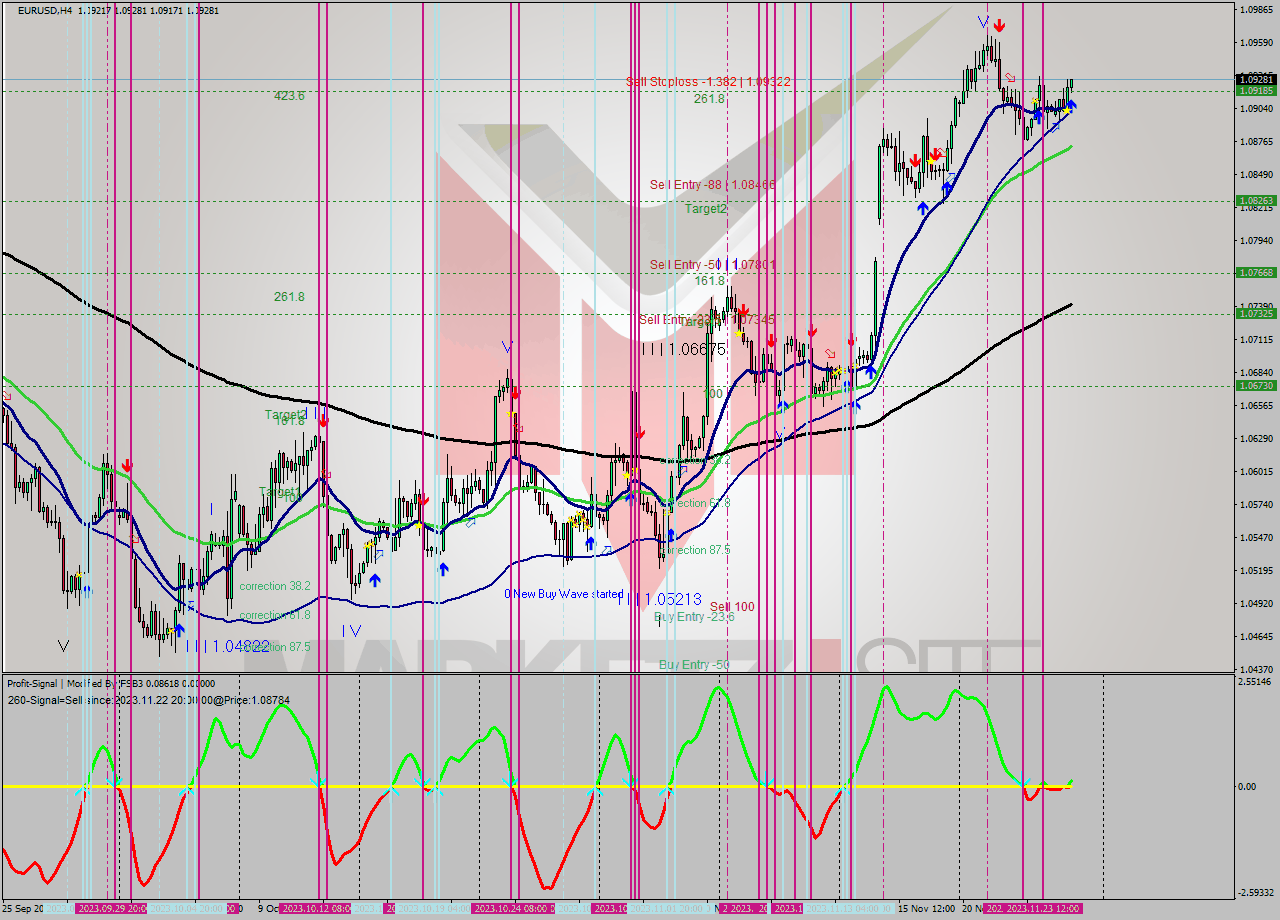This screenshot has width=1280, height=920.
Task: Click the 1.05470 price axis value
Action: (1256, 538)
